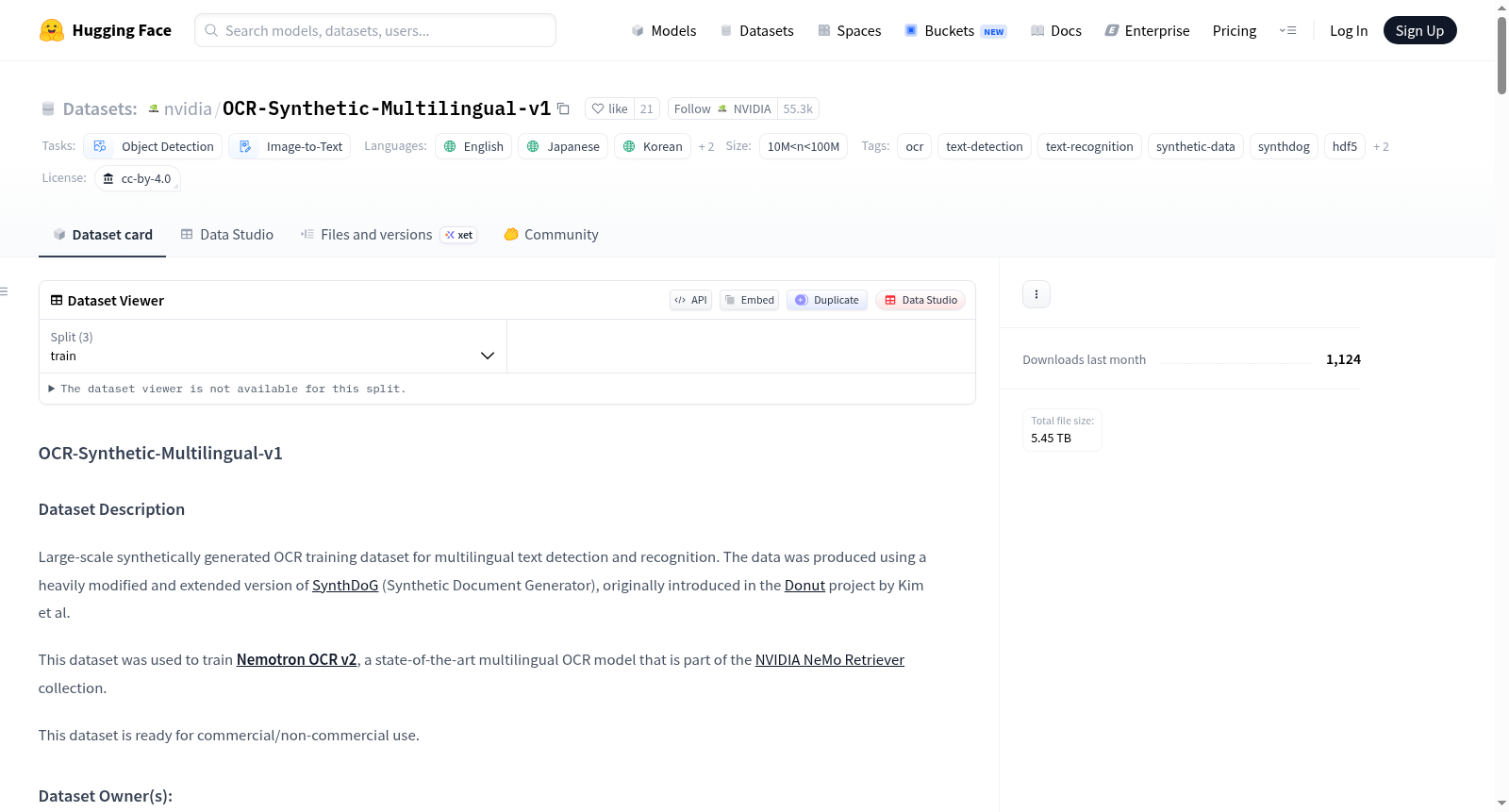Open the Datasets menu item

pos(757,30)
